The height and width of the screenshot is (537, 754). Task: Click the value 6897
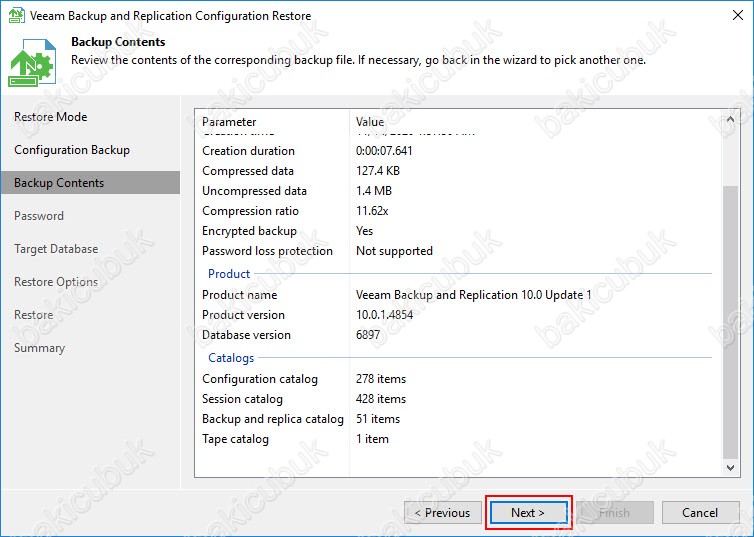(368, 335)
